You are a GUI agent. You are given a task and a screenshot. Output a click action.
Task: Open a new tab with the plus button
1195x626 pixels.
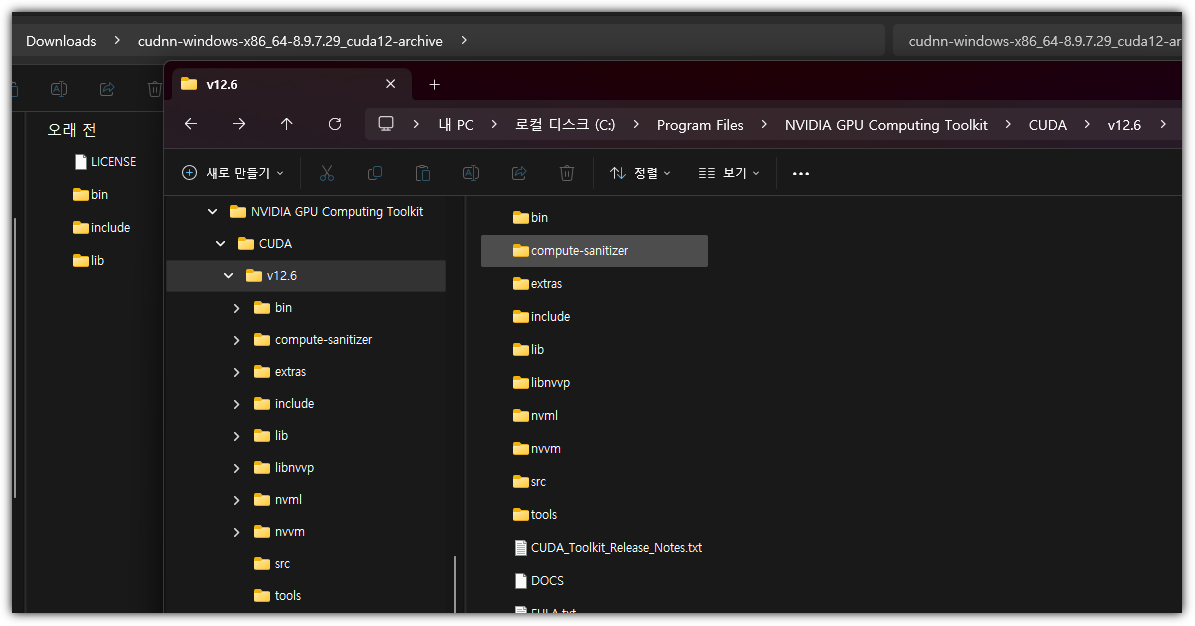pos(434,85)
